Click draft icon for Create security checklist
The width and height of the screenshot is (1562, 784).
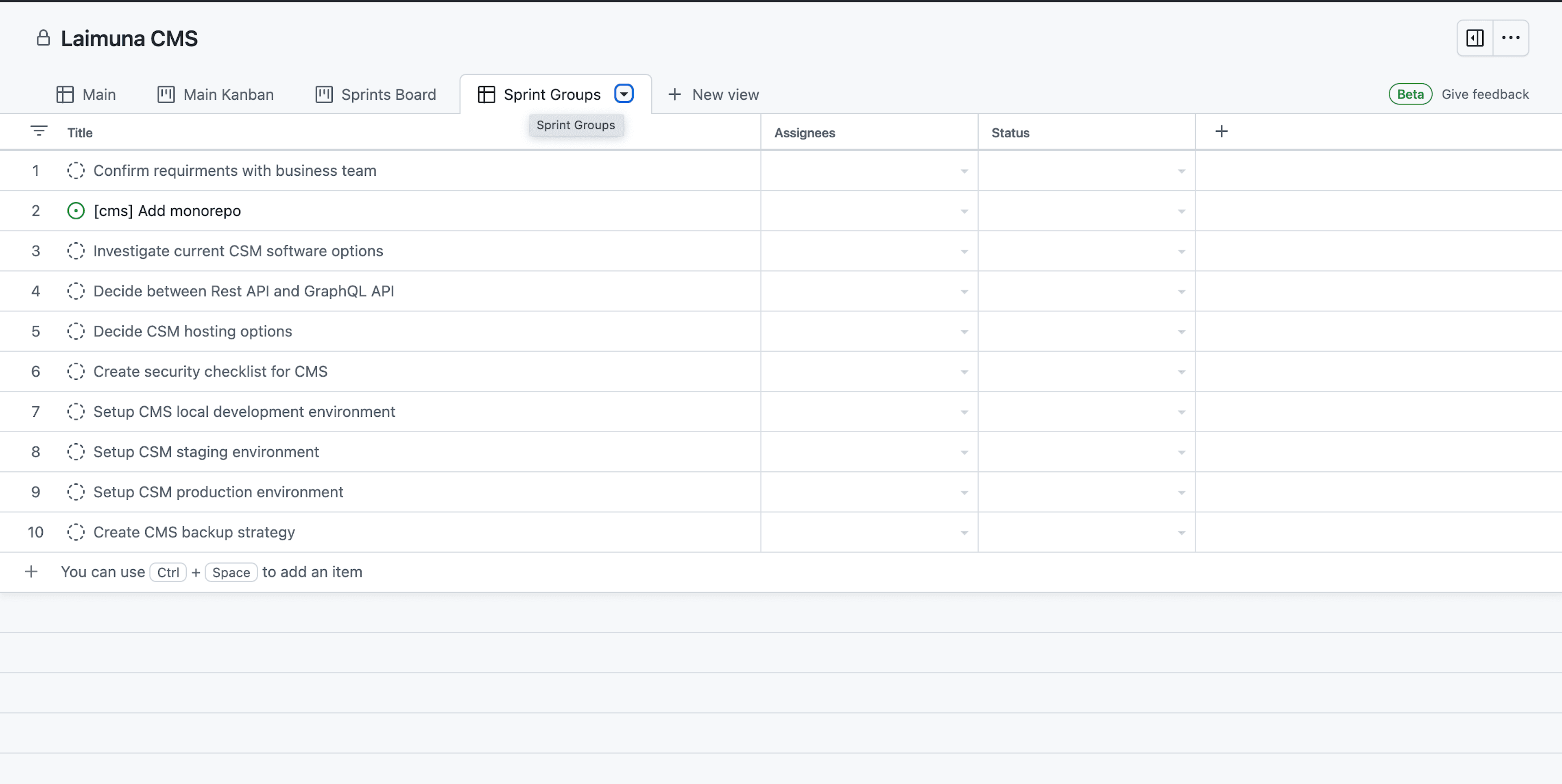click(76, 371)
